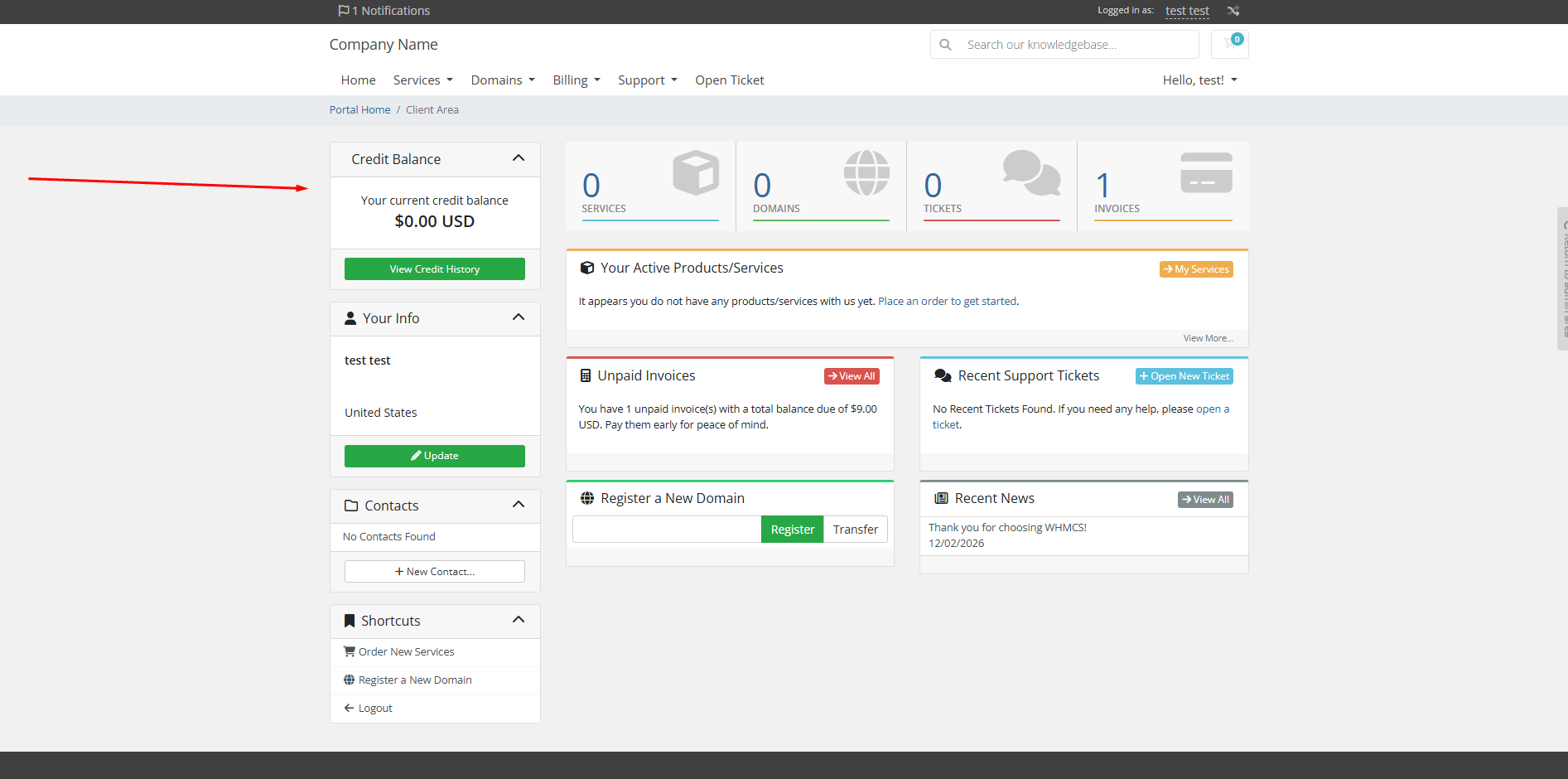
Task: Open the Billing dropdown
Action: (576, 80)
